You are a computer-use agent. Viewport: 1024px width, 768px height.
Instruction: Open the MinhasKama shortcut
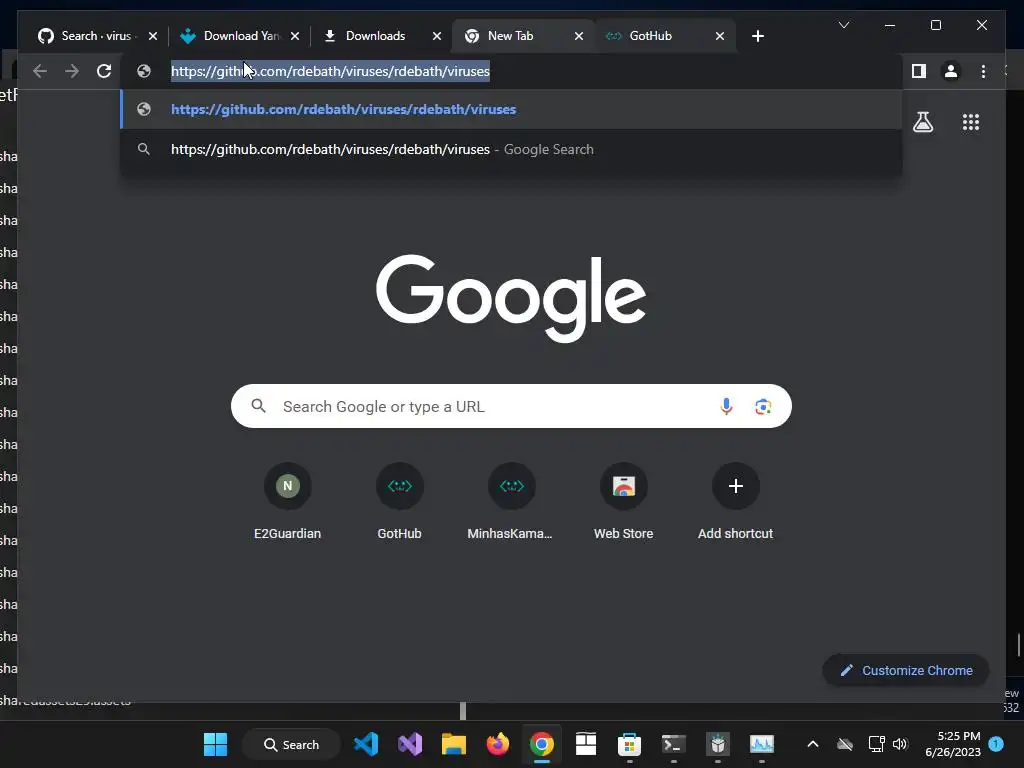pos(511,502)
